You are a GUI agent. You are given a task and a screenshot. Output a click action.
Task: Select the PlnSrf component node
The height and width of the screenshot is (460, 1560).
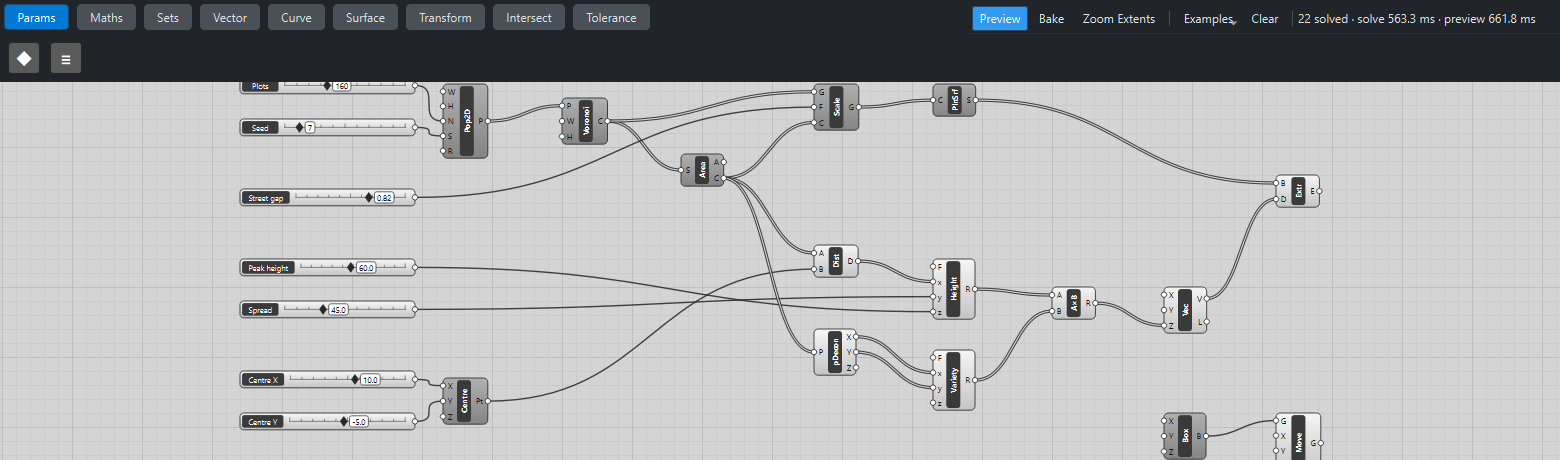point(954,100)
